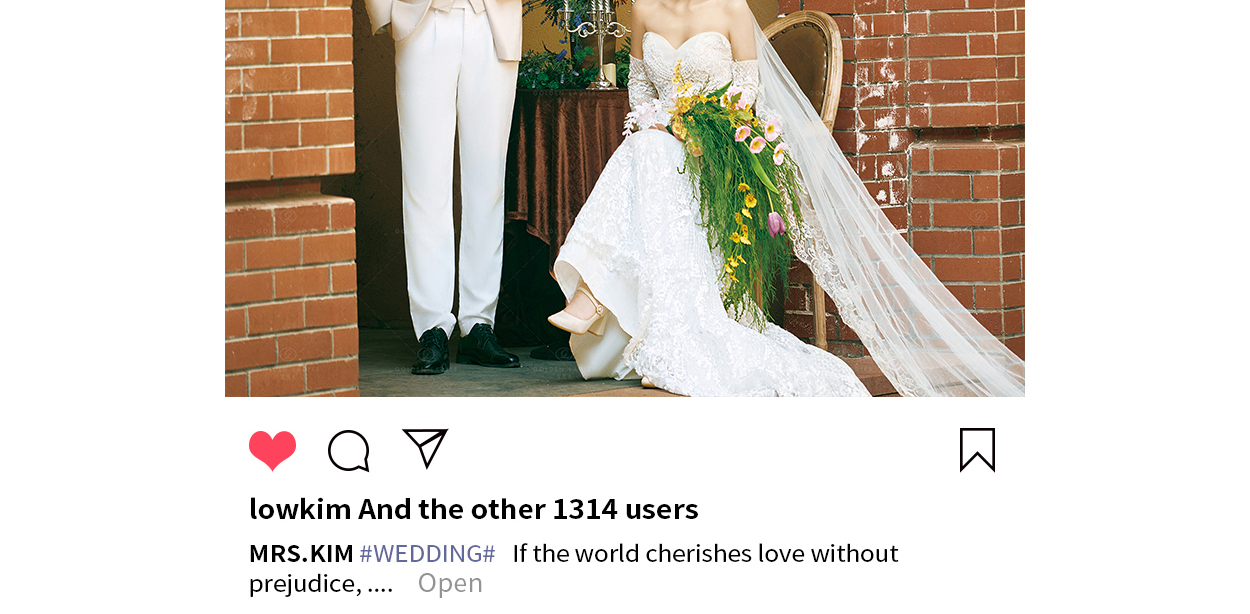Open the lowkim user profile
Screen dimensions: 1250x614
tap(300, 509)
